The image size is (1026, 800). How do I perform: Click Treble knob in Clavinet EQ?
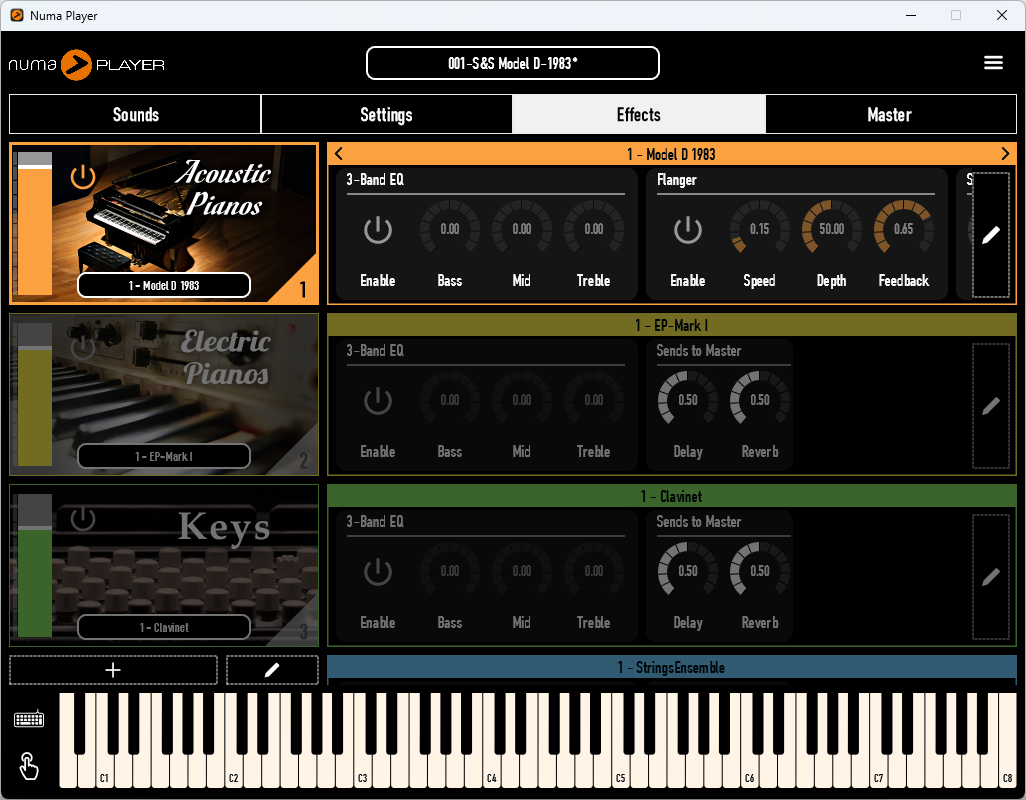click(x=593, y=570)
